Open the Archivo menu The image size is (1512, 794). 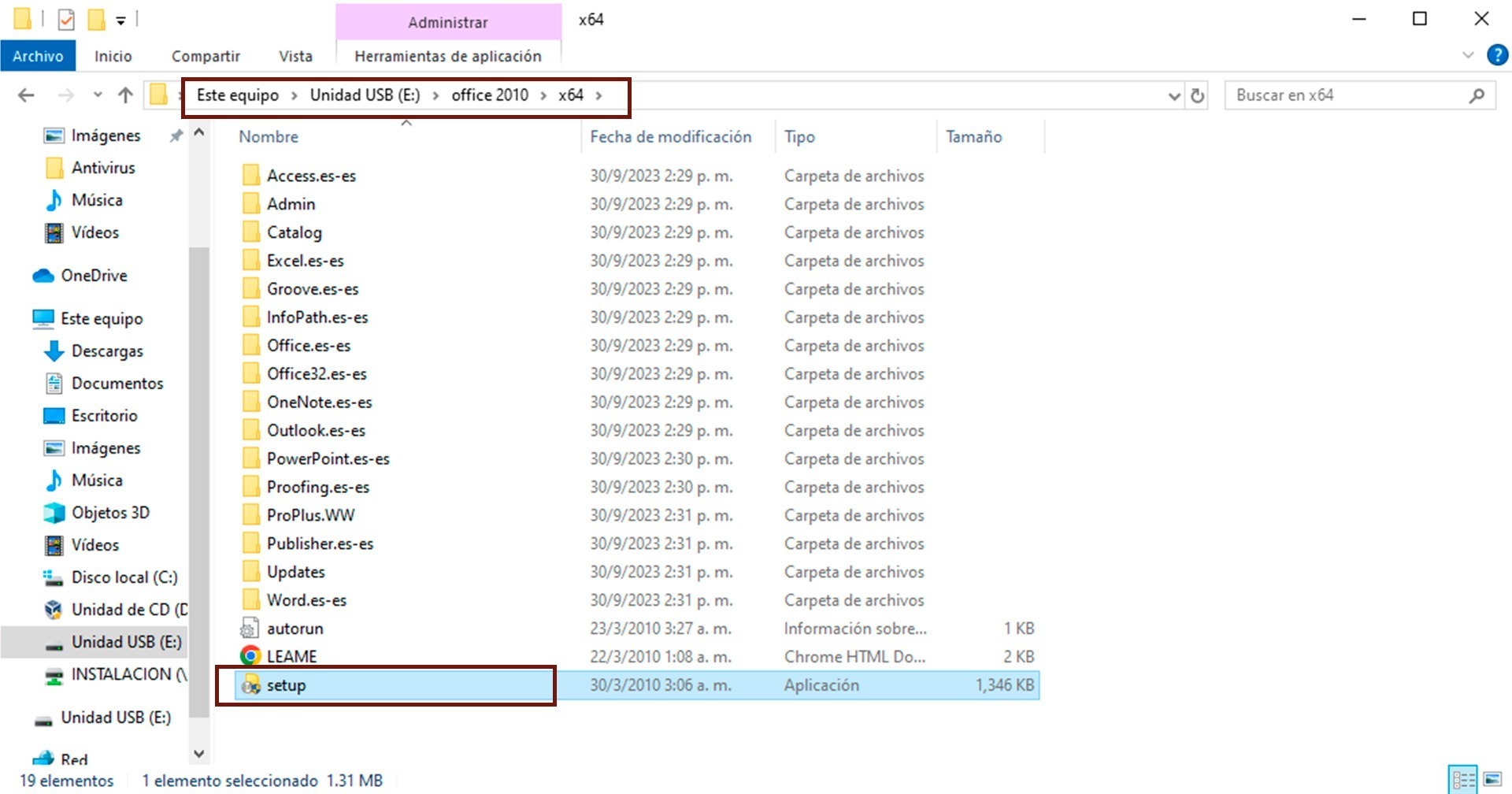tap(38, 56)
